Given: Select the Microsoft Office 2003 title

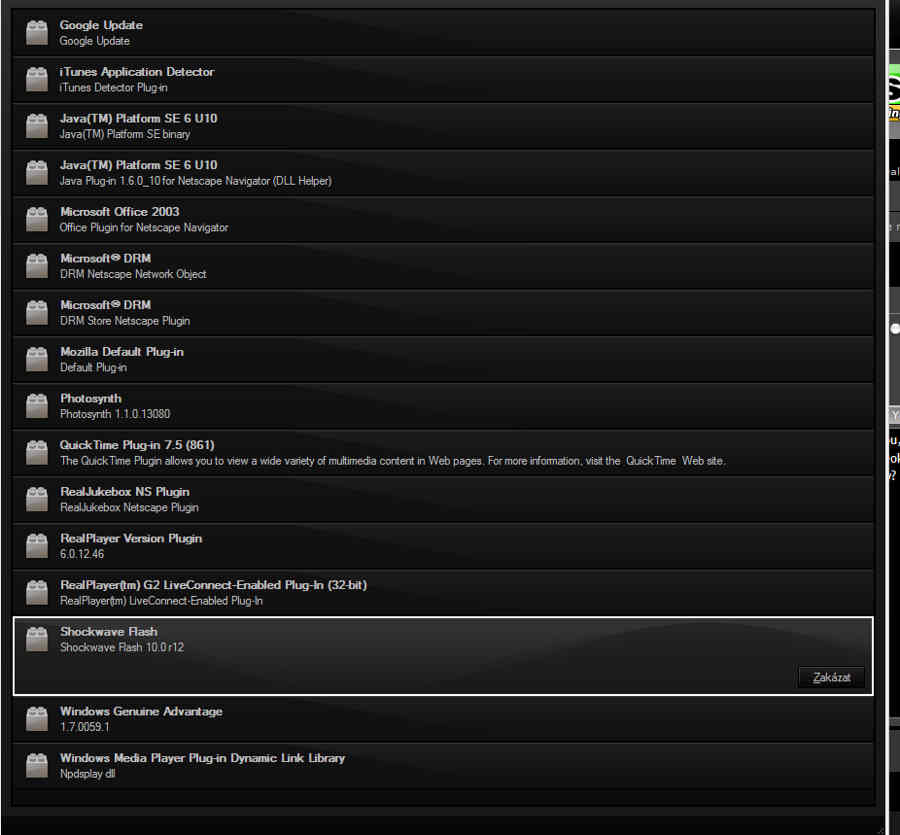Looking at the screenshot, I should [x=119, y=212].
